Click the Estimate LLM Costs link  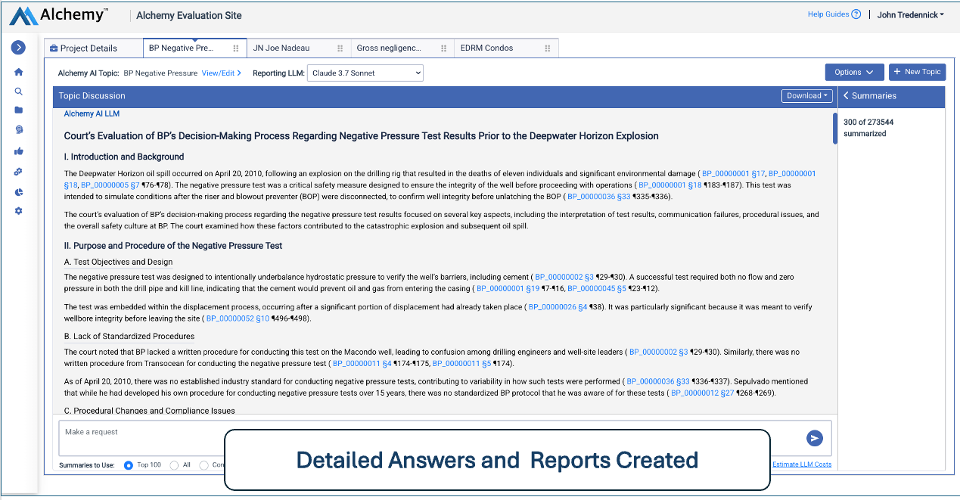(801, 464)
